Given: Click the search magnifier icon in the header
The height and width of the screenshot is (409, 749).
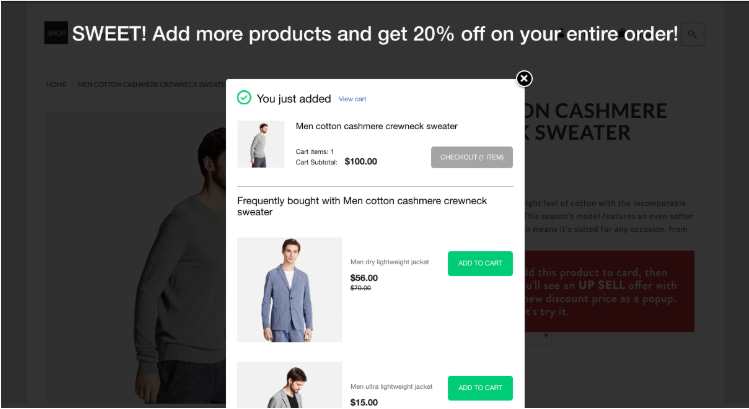Looking at the screenshot, I should (692, 34).
